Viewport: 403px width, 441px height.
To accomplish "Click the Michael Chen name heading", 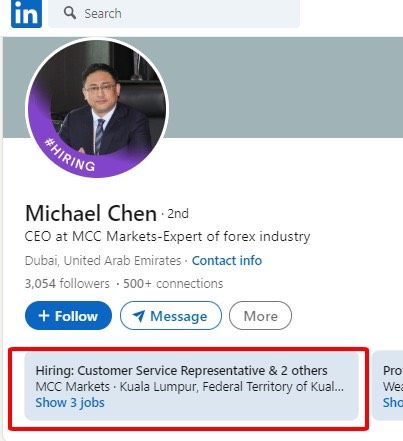I will coord(91,213).
